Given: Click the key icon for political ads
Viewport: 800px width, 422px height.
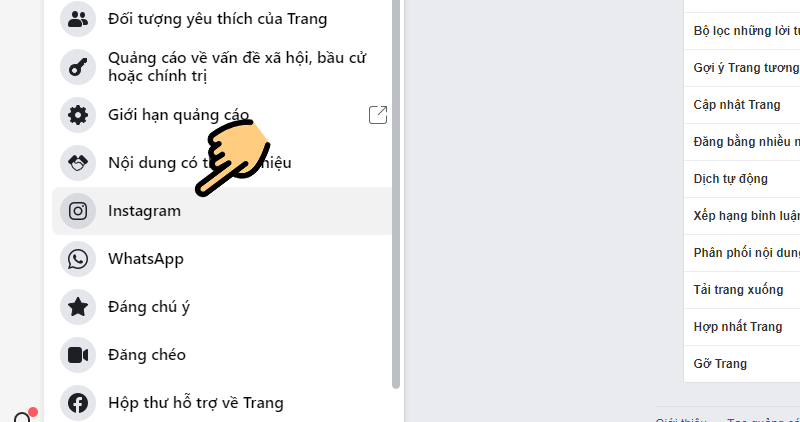Looking at the screenshot, I should point(78,67).
